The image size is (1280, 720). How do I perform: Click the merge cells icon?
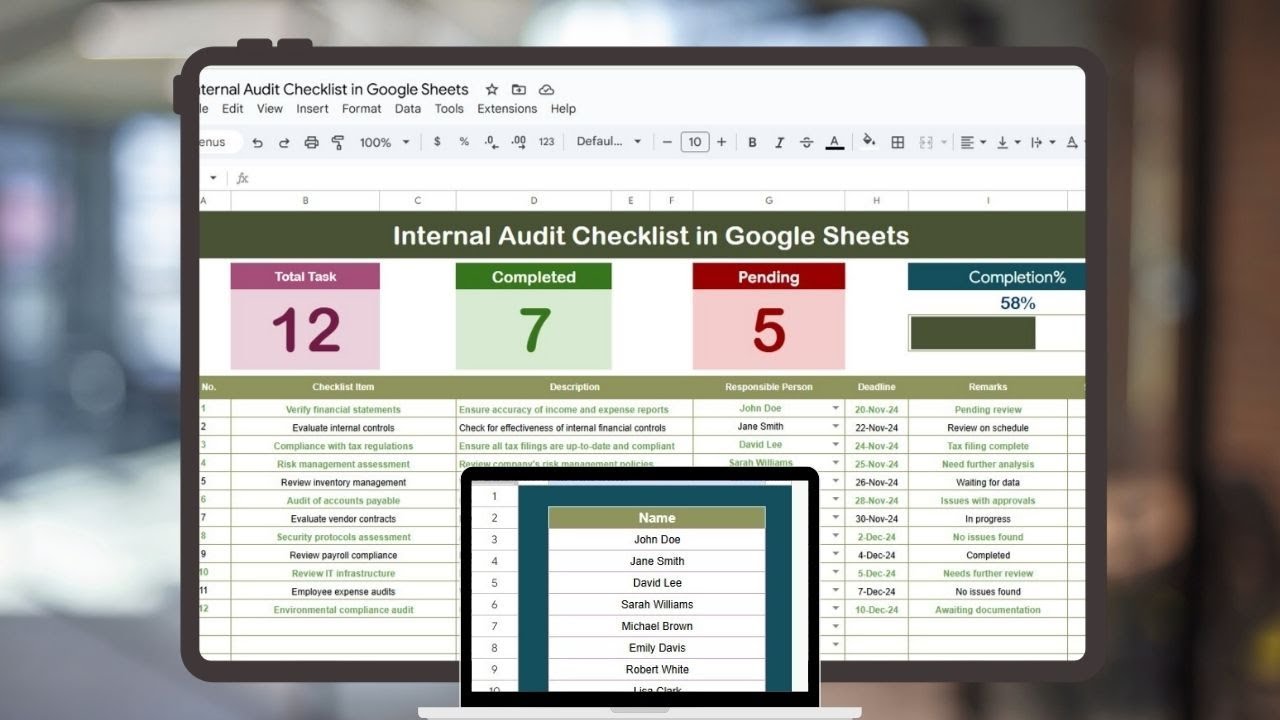[x=926, y=142]
